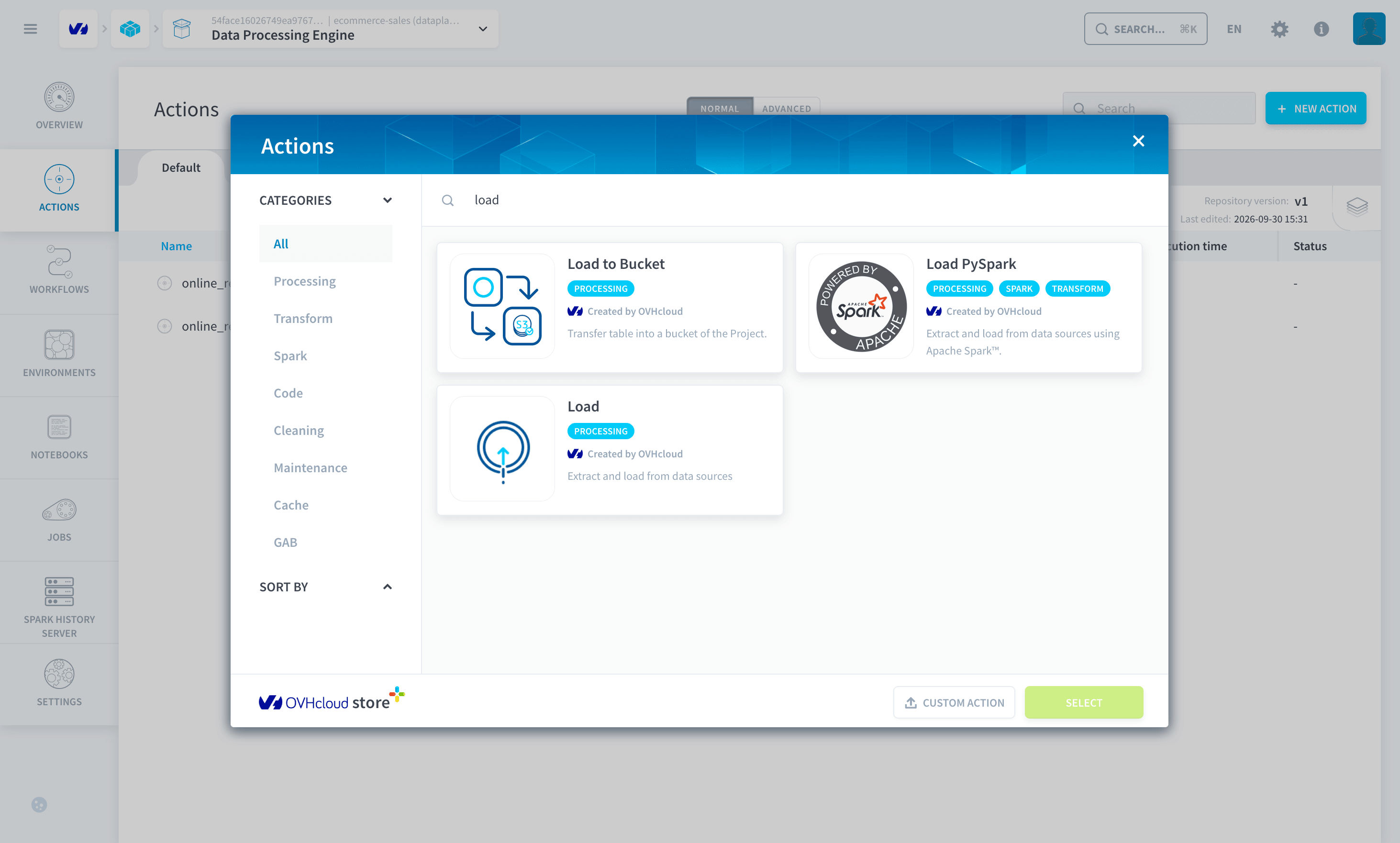Click the OVHcloud logo breadcrumb icon

78,29
